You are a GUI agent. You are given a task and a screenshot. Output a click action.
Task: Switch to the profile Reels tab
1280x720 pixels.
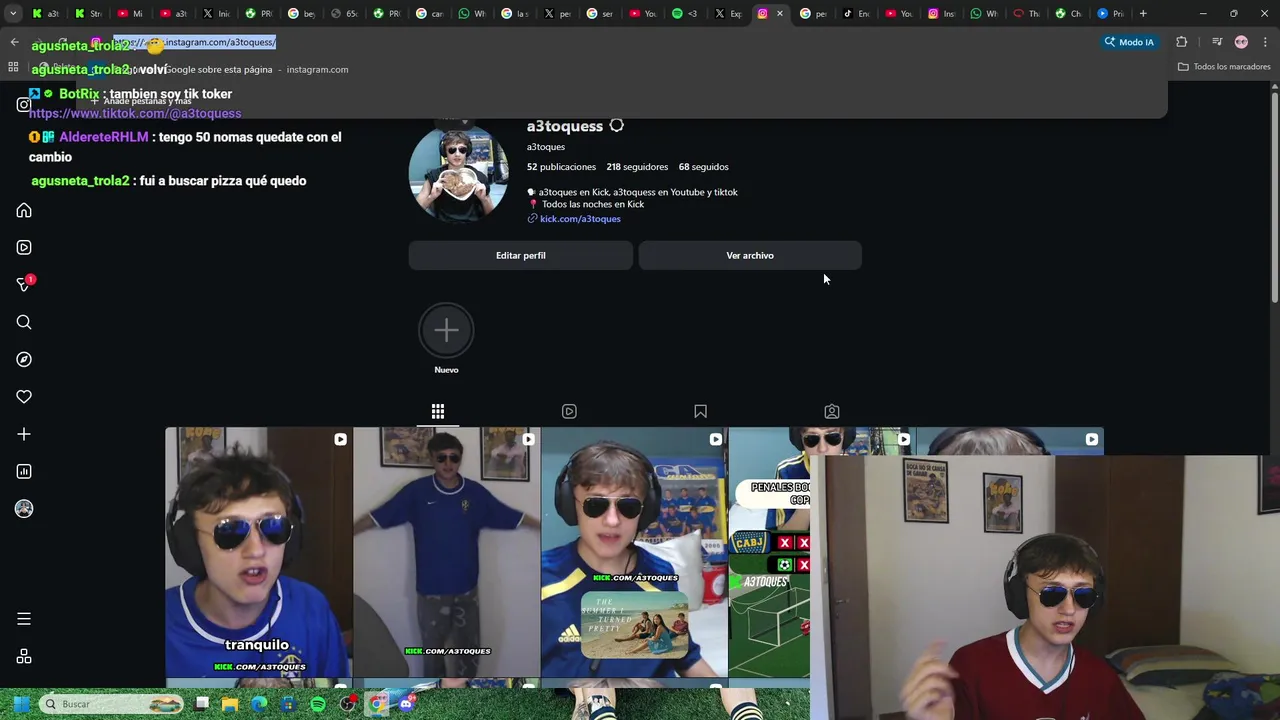pyautogui.click(x=569, y=411)
